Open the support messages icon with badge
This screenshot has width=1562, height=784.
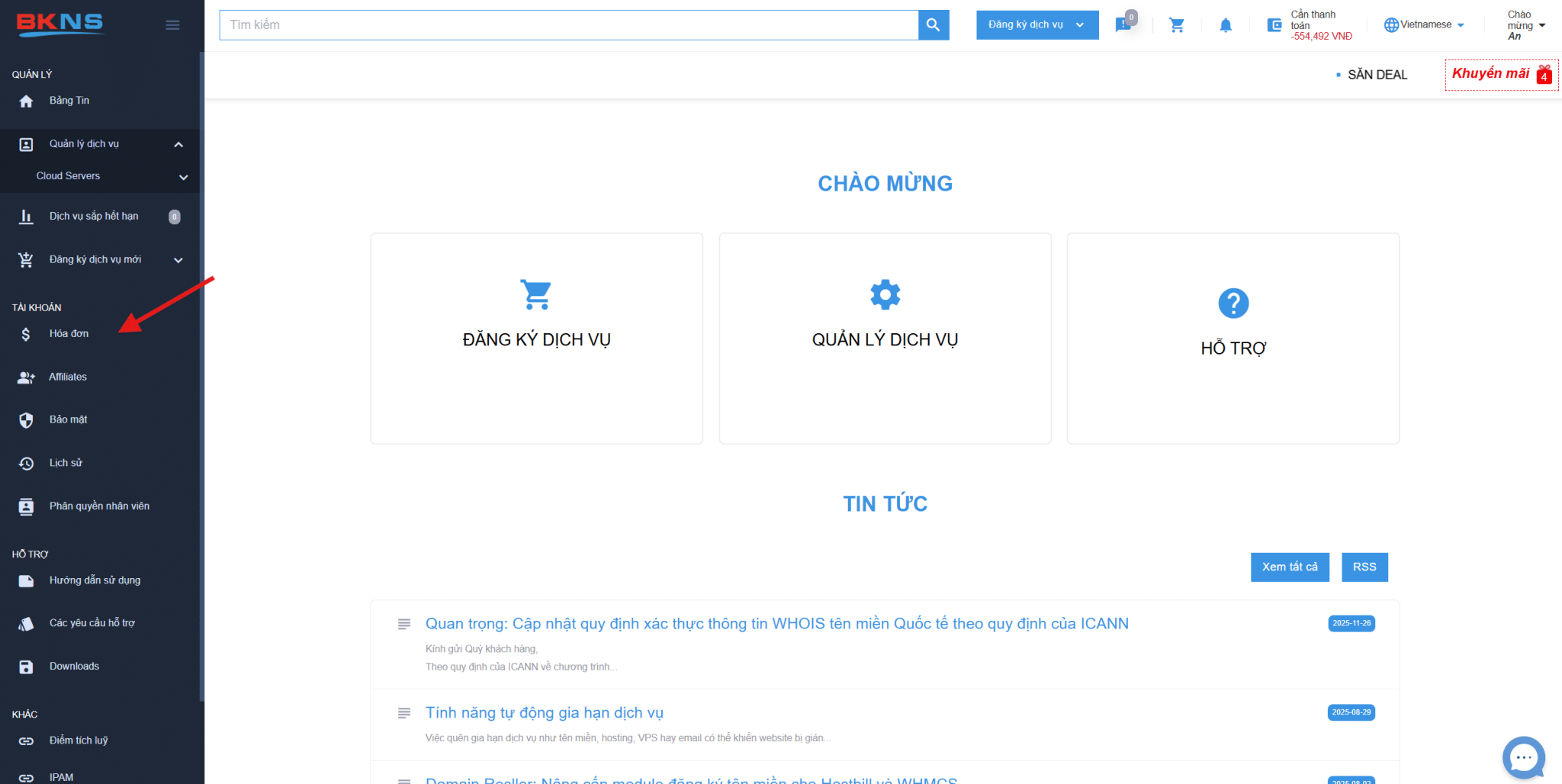(1123, 24)
